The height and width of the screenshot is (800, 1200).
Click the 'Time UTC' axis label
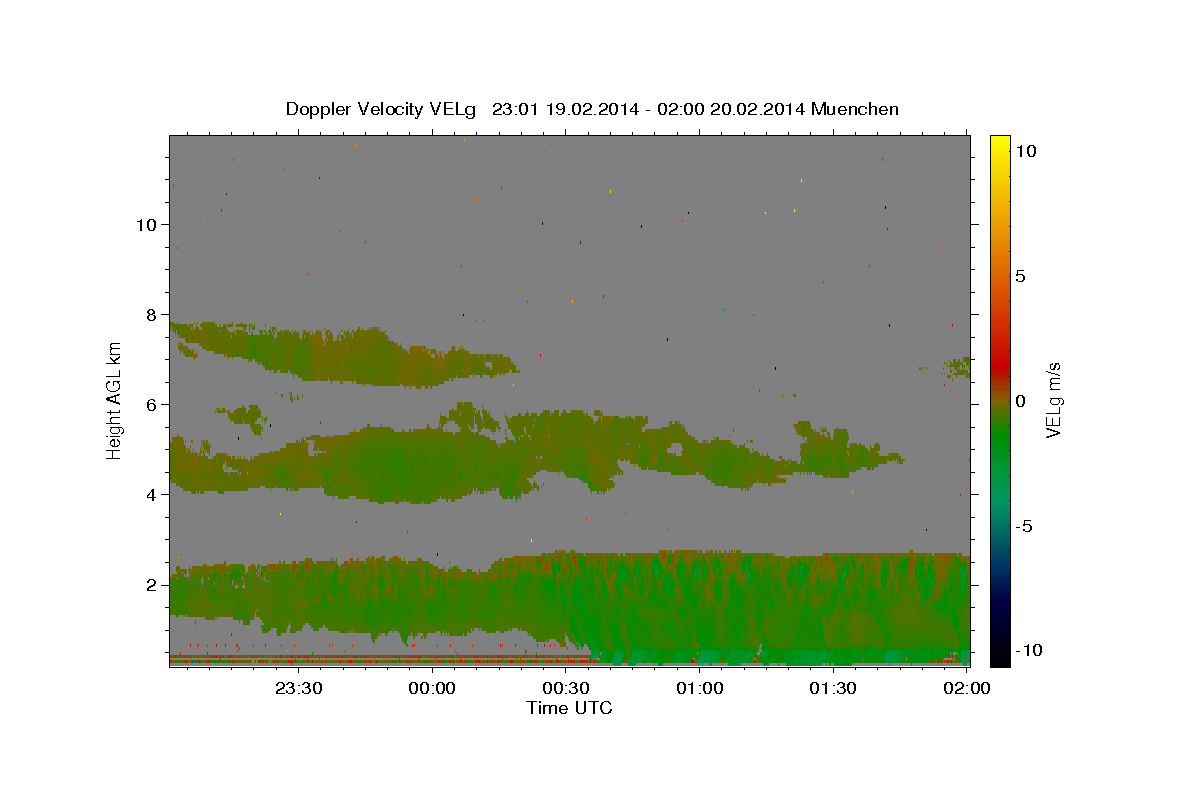[x=569, y=708]
